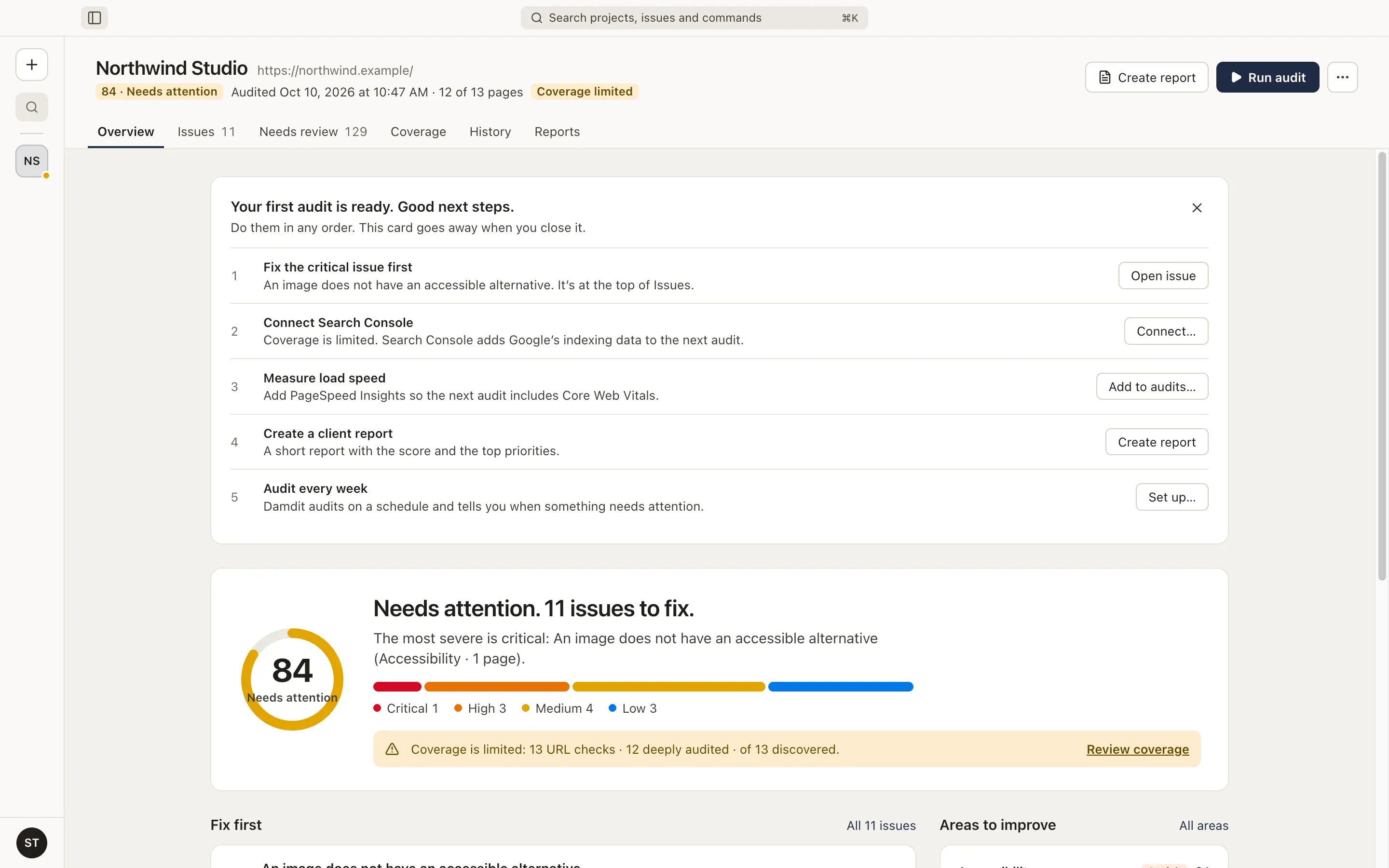Screen dimensions: 1389x868
Task: Click Set up... for weekly audits
Action: pyautogui.click(x=1171, y=497)
